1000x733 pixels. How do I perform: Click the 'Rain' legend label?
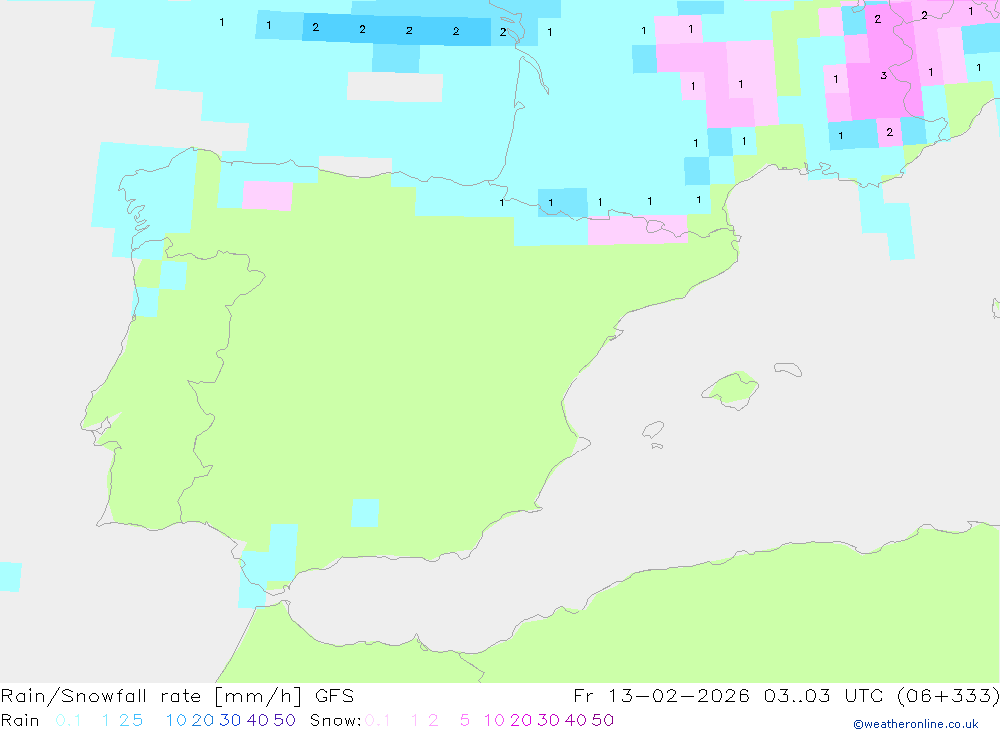click(20, 720)
